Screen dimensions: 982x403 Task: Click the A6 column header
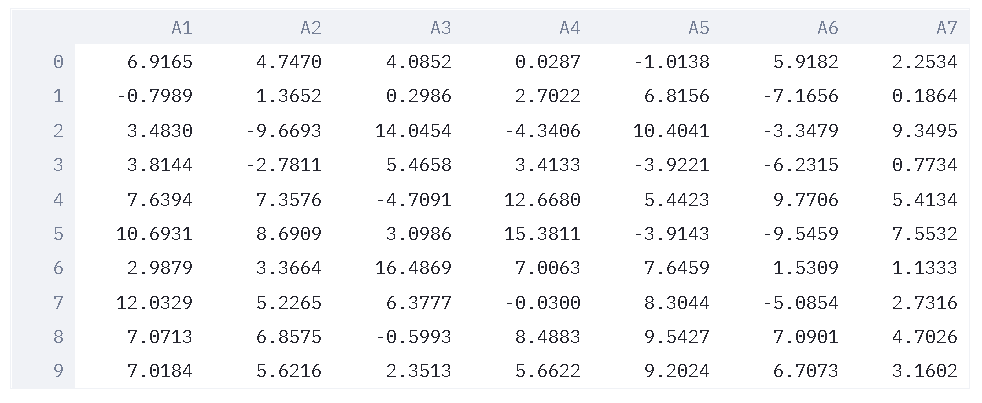point(827,29)
